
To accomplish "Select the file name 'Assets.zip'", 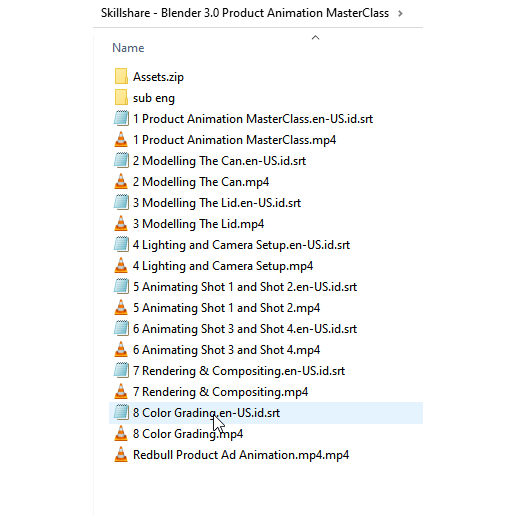I will pyautogui.click(x=158, y=77).
